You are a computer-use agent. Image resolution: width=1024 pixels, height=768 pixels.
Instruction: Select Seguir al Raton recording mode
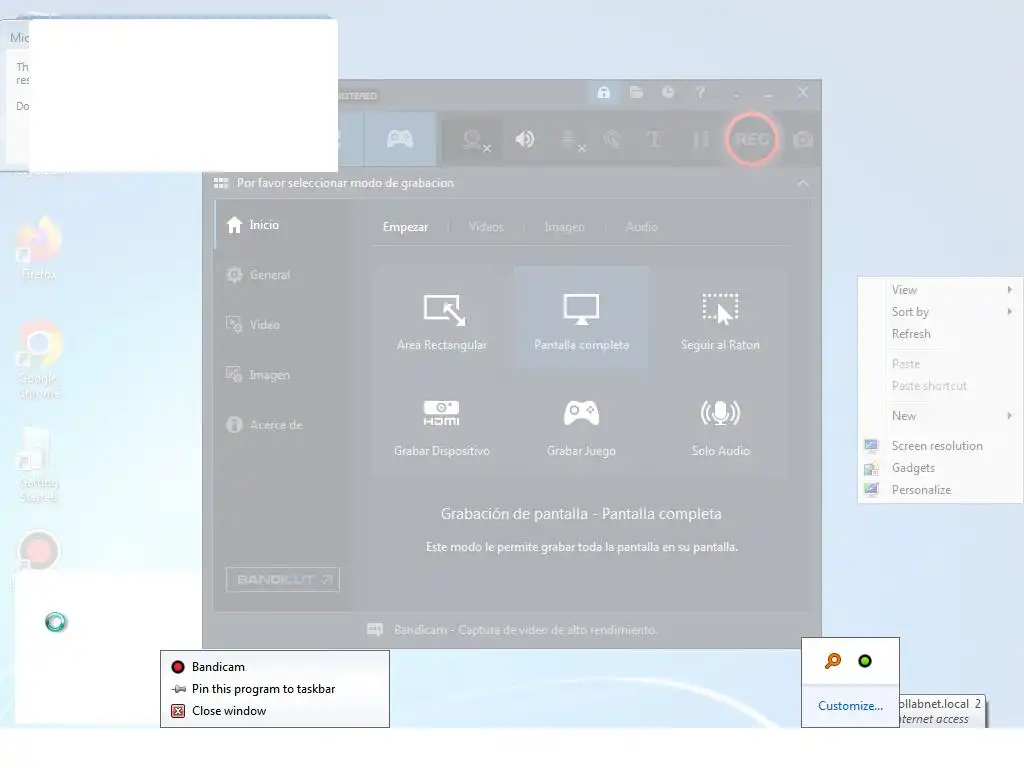point(720,319)
